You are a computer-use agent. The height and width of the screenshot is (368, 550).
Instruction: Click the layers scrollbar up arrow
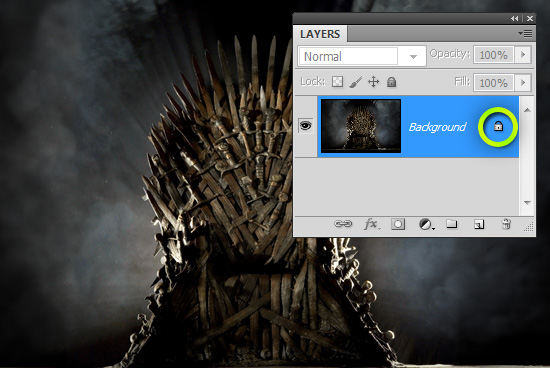coord(527,110)
